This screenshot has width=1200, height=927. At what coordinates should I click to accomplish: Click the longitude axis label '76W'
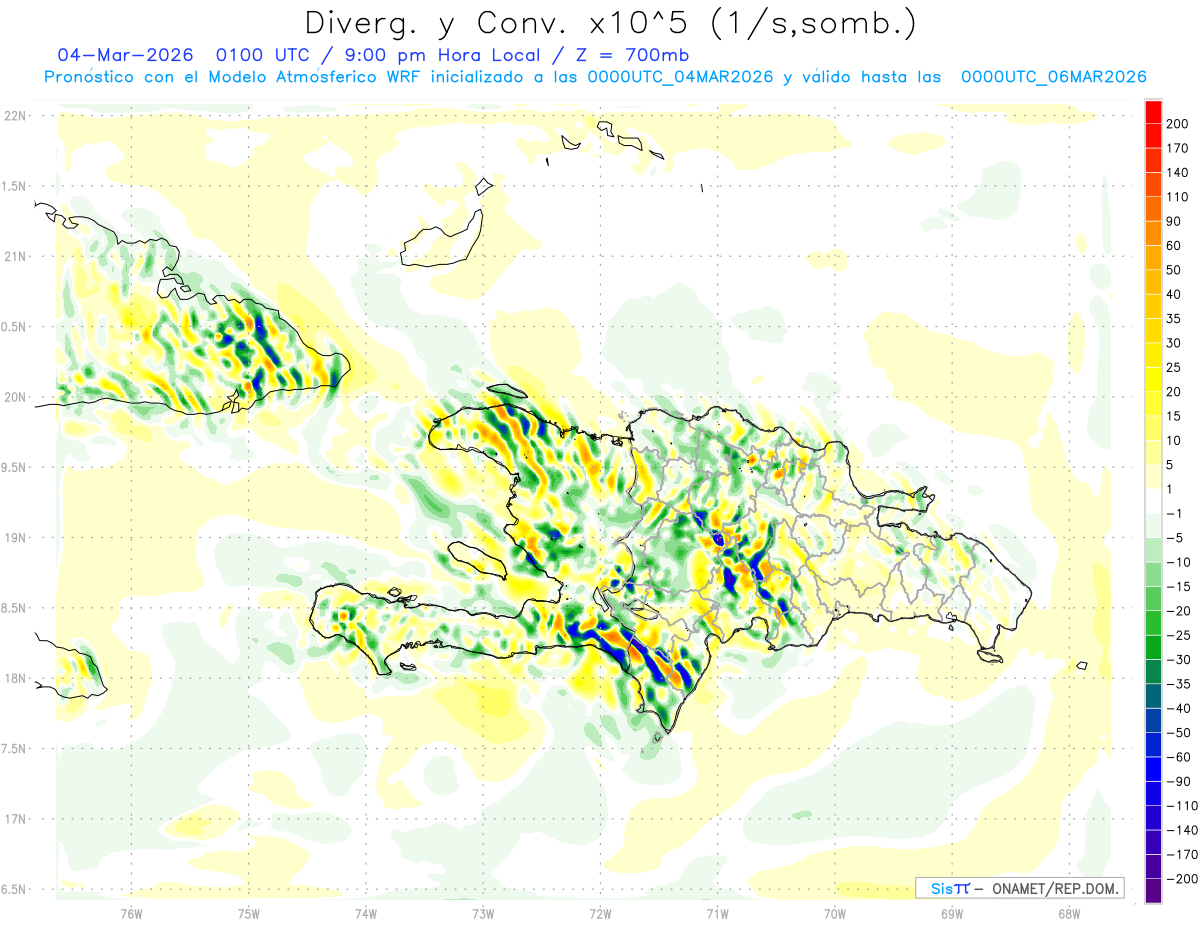click(131, 913)
